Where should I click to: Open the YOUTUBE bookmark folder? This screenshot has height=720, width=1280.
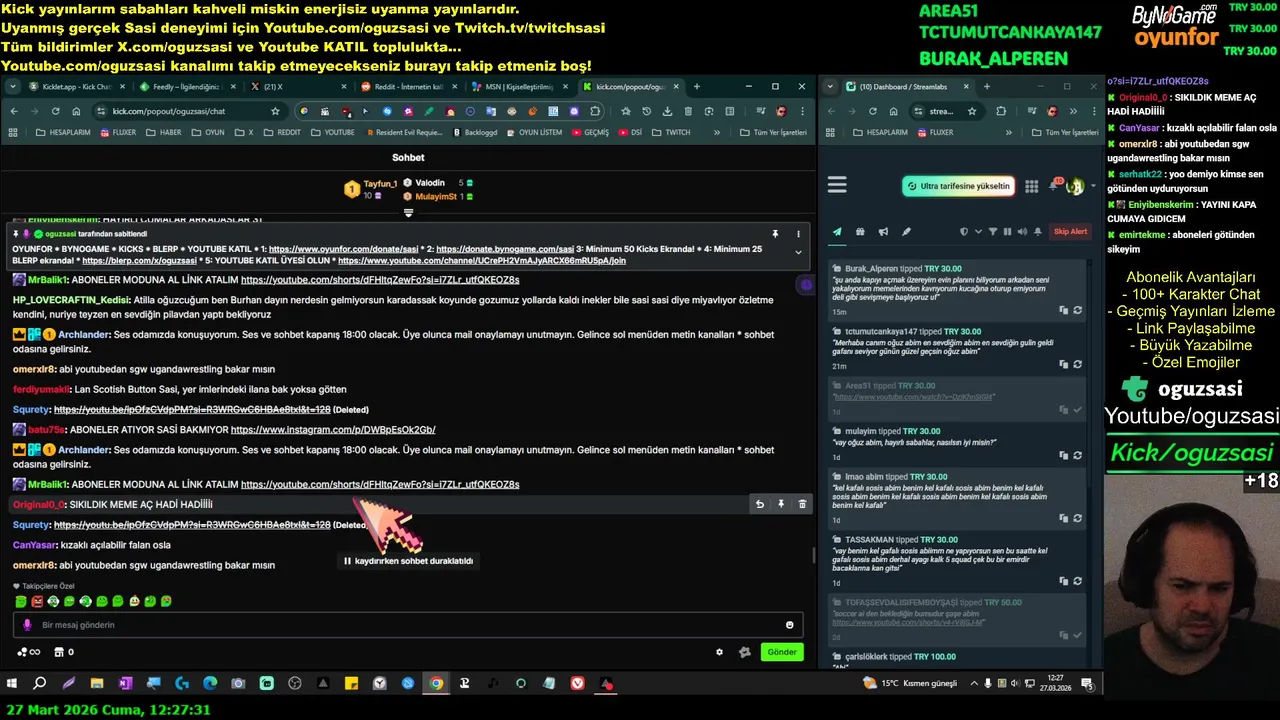point(331,132)
